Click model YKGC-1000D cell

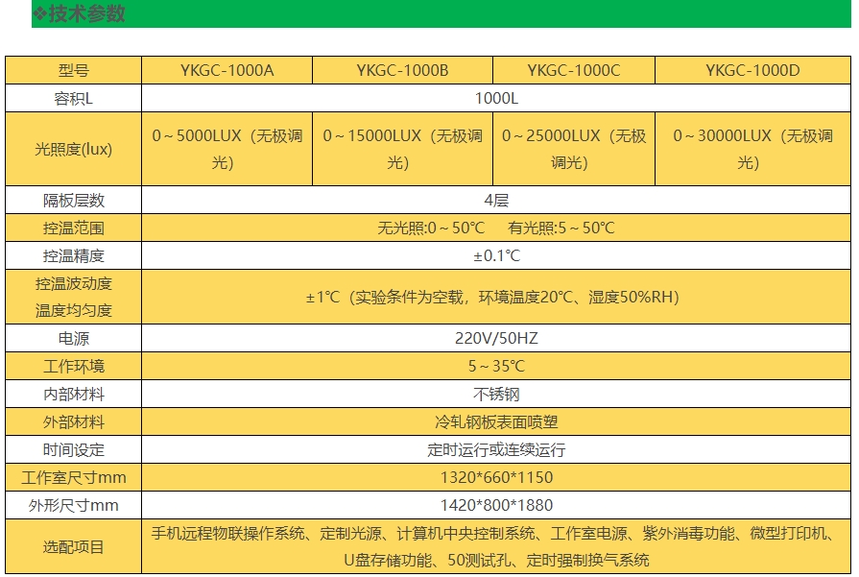pos(753,70)
